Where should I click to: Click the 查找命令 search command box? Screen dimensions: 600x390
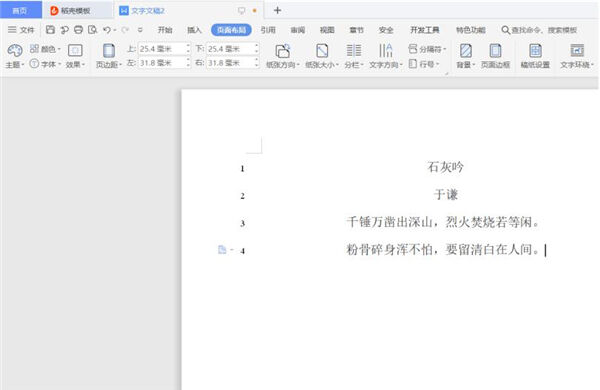click(x=540, y=30)
